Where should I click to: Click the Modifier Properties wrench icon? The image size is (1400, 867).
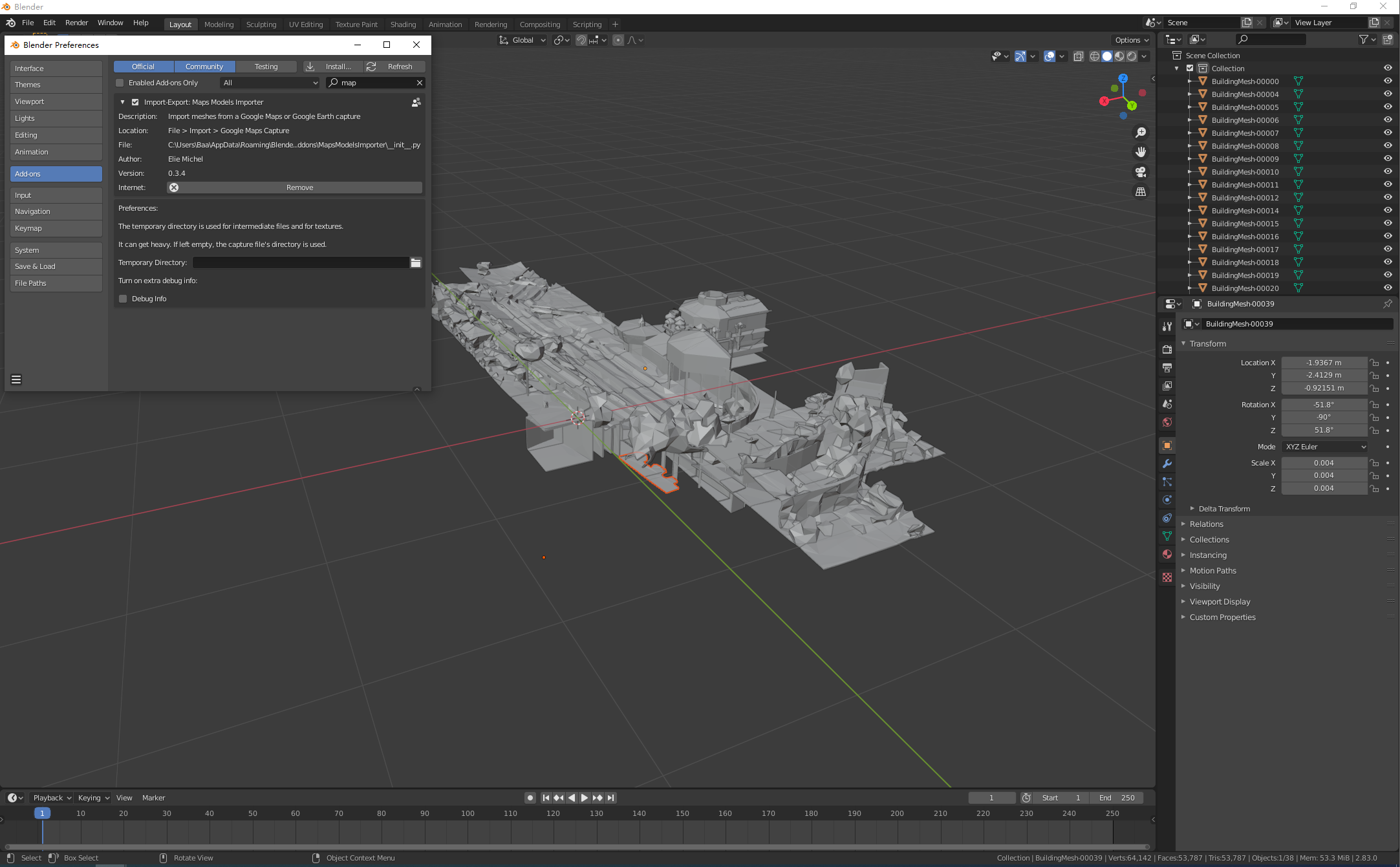[1167, 464]
